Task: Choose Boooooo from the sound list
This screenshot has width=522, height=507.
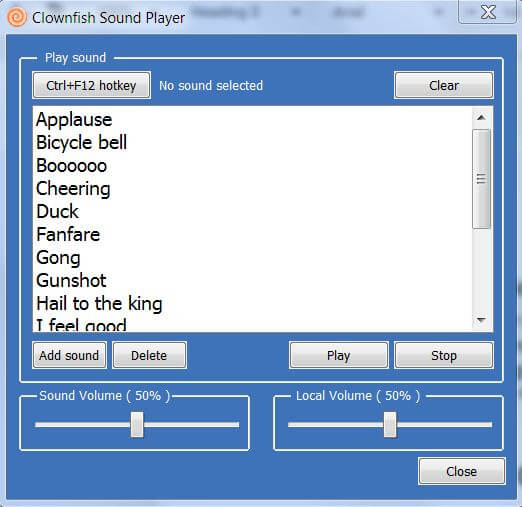Action: pos(72,165)
